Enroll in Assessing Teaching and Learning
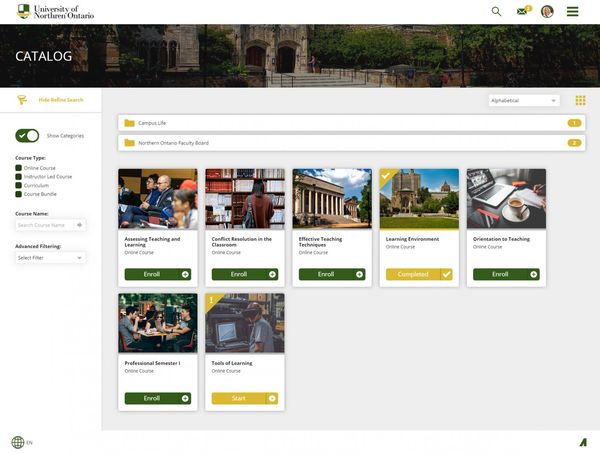Image resolution: width=600 pixels, height=454 pixels. point(158,274)
